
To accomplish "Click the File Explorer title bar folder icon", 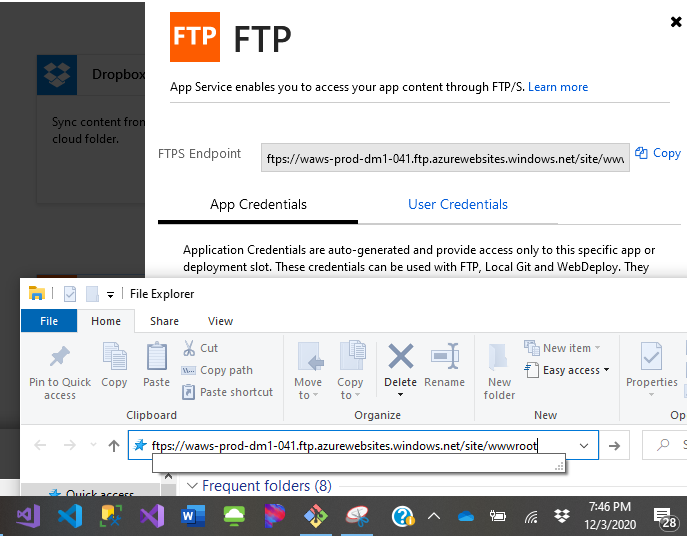I will [37, 293].
